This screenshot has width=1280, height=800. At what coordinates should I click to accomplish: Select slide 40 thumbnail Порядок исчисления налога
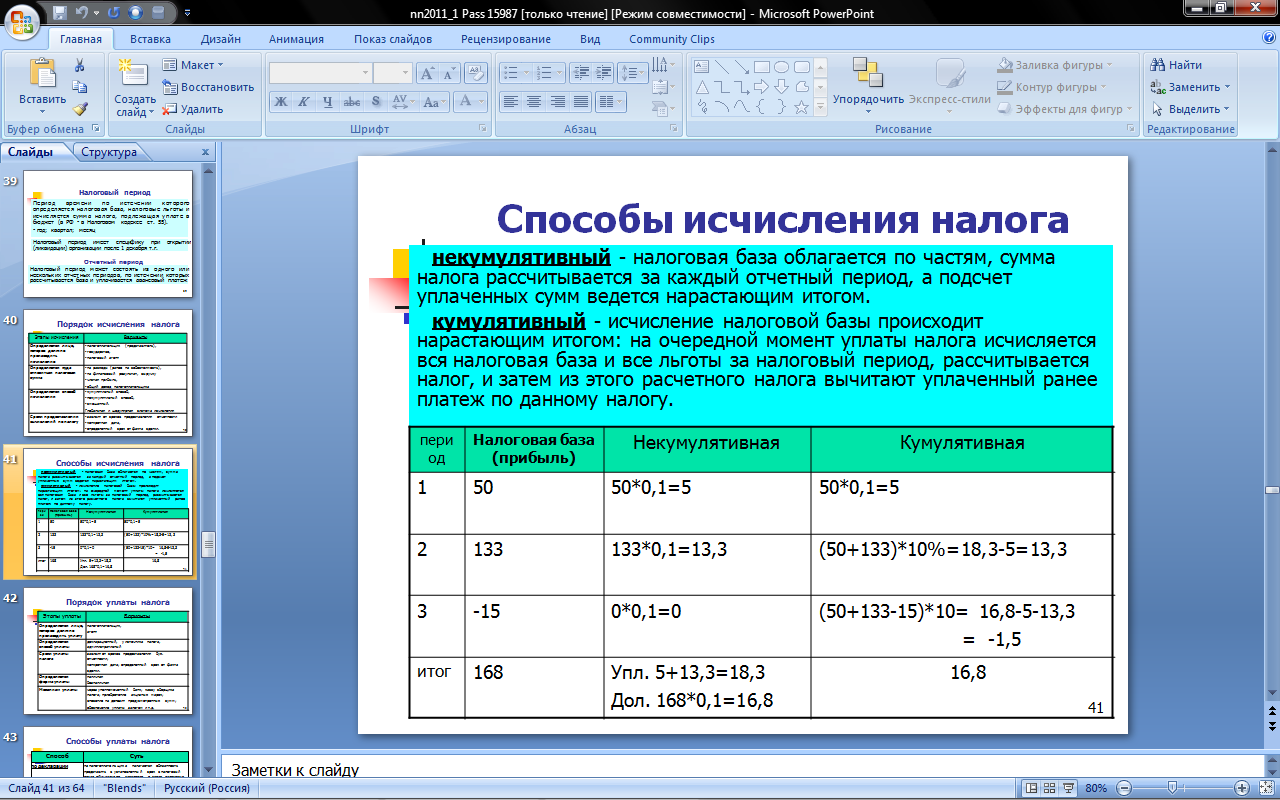[108, 371]
